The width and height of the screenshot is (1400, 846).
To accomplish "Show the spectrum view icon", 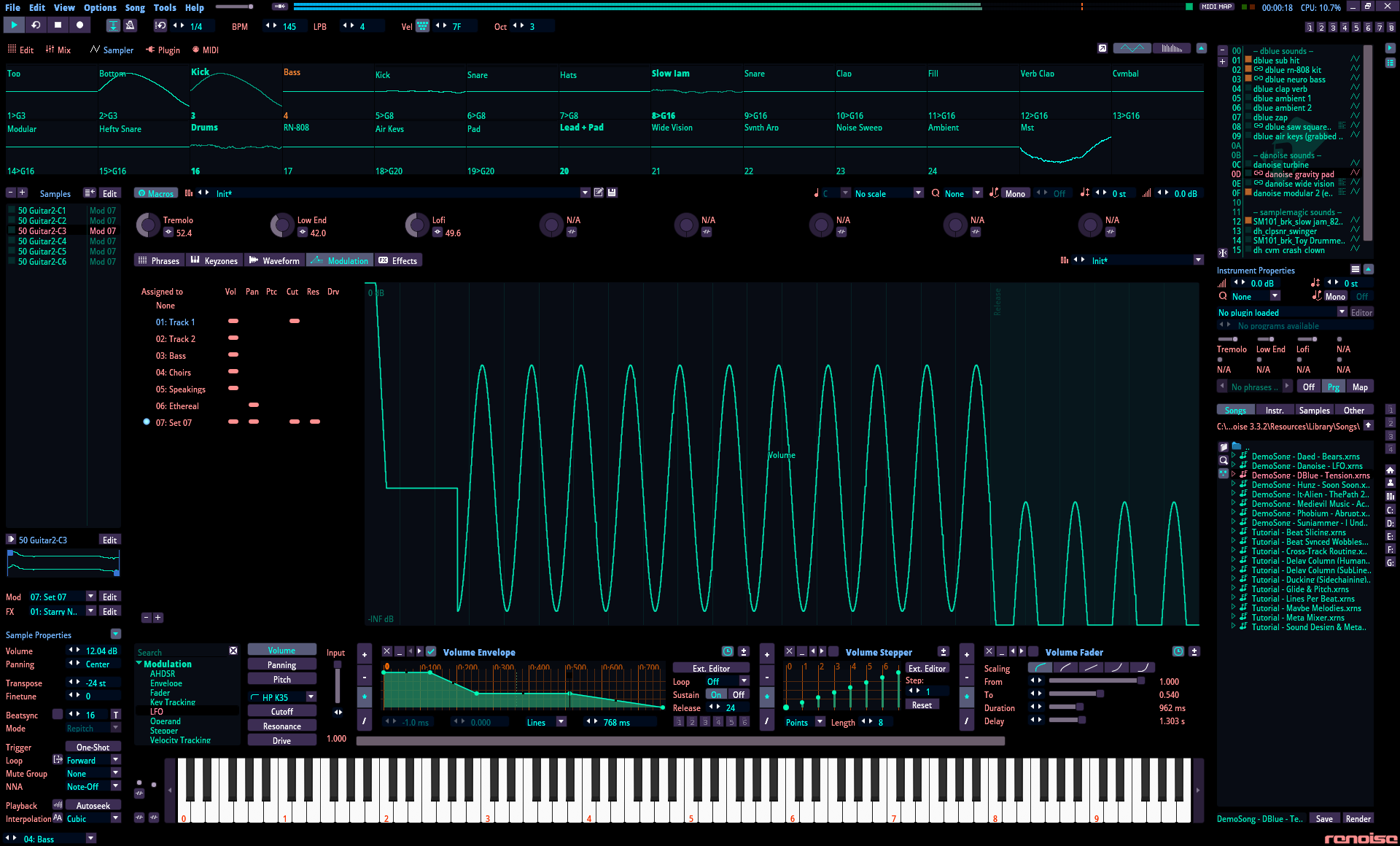I will click(1172, 48).
